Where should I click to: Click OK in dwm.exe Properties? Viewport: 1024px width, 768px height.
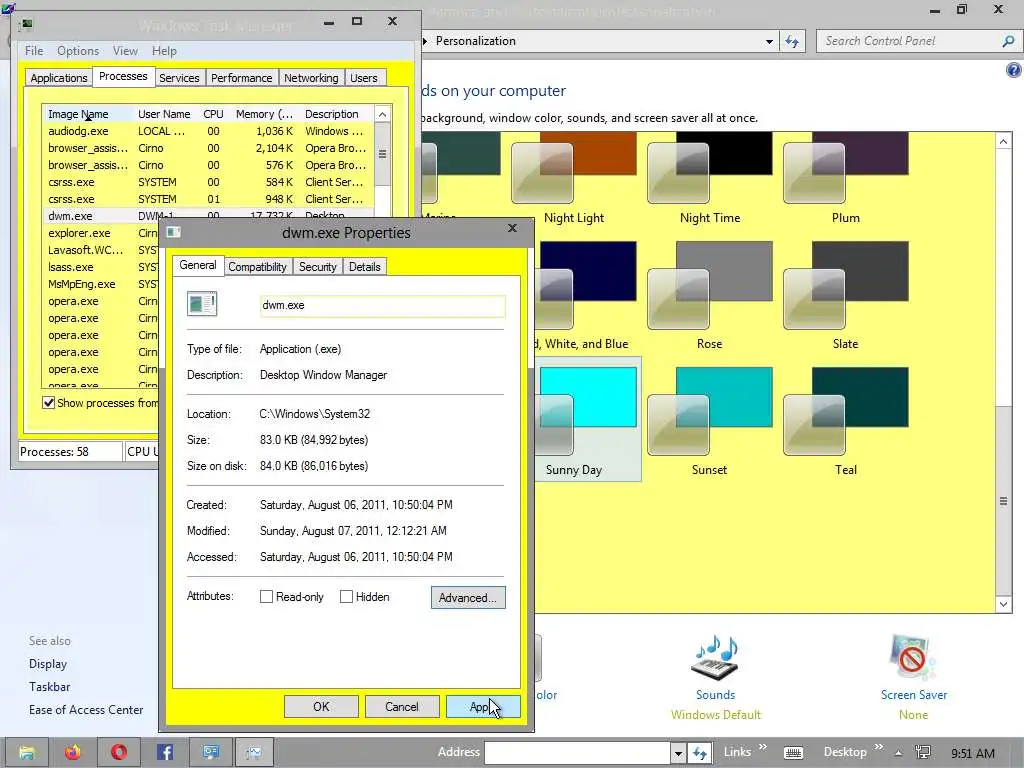pos(321,707)
